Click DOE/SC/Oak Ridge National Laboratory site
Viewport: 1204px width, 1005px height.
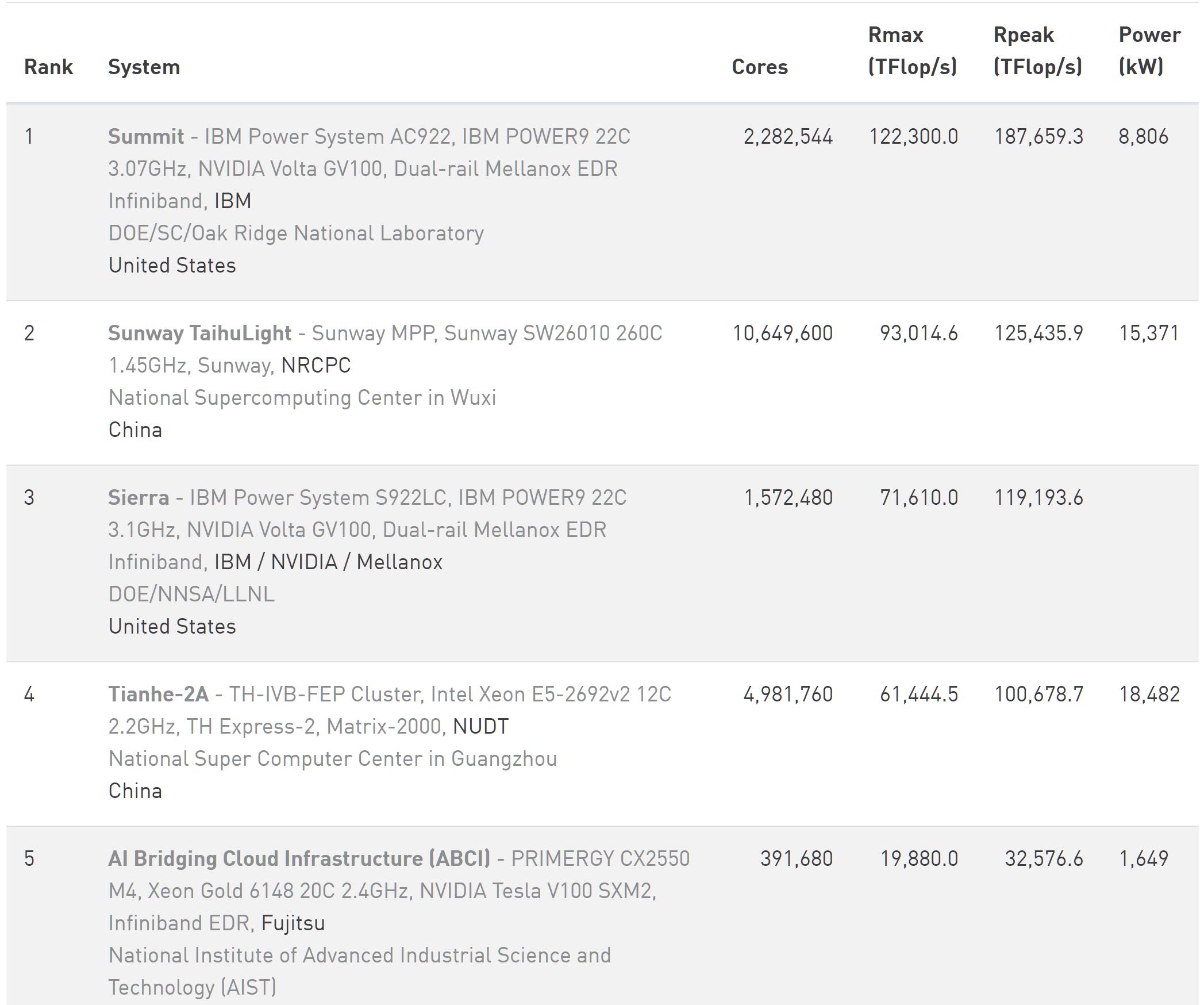(x=296, y=233)
